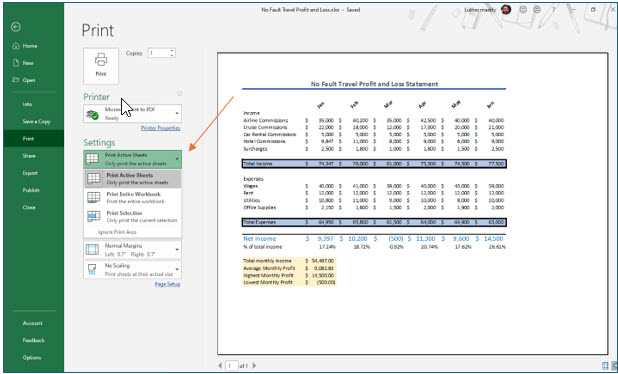The image size is (618, 374).
Task: Click the smiley feedback icon
Action: pos(523,9)
